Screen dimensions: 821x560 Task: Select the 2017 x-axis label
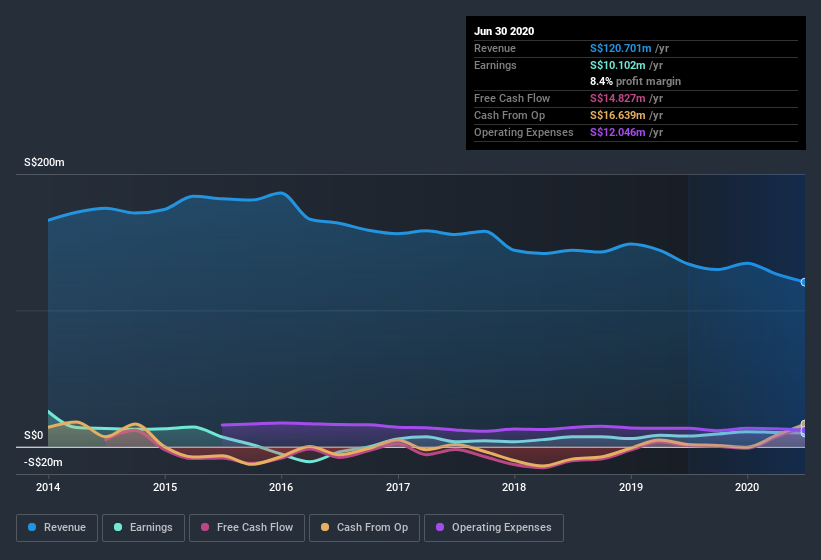tap(398, 487)
